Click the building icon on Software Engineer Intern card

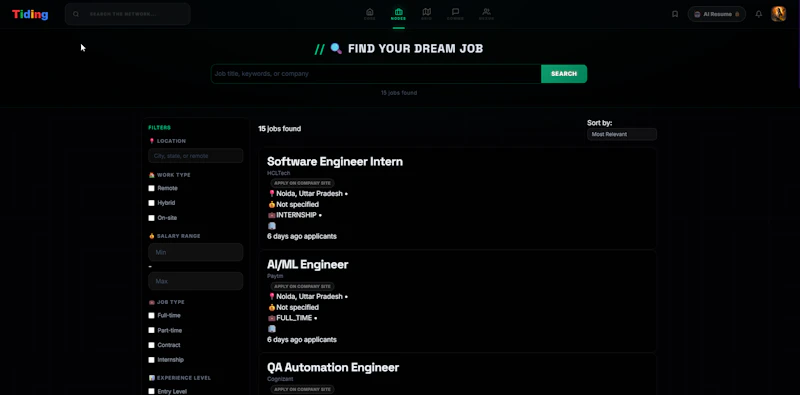tap(272, 226)
